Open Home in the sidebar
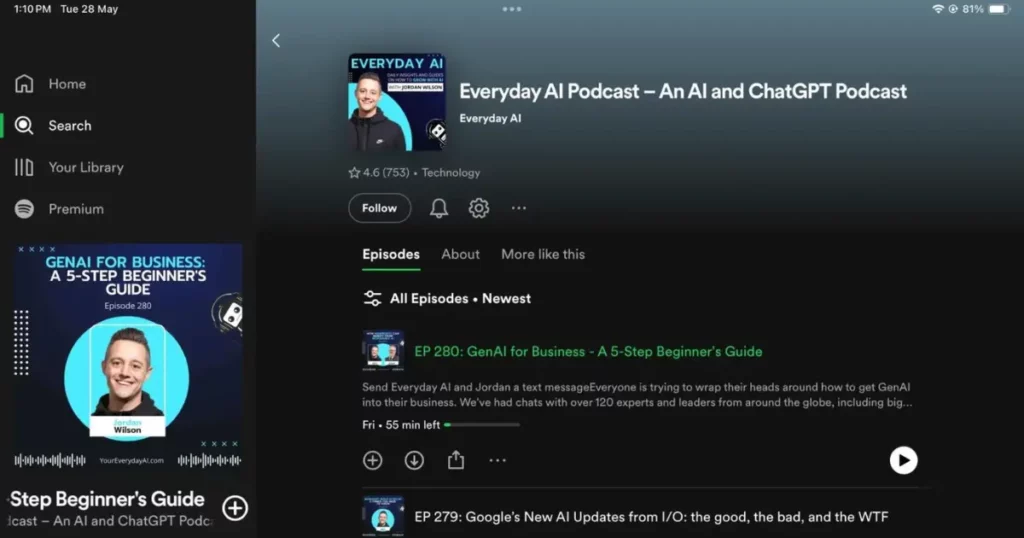The height and width of the screenshot is (538, 1024). pos(51,84)
